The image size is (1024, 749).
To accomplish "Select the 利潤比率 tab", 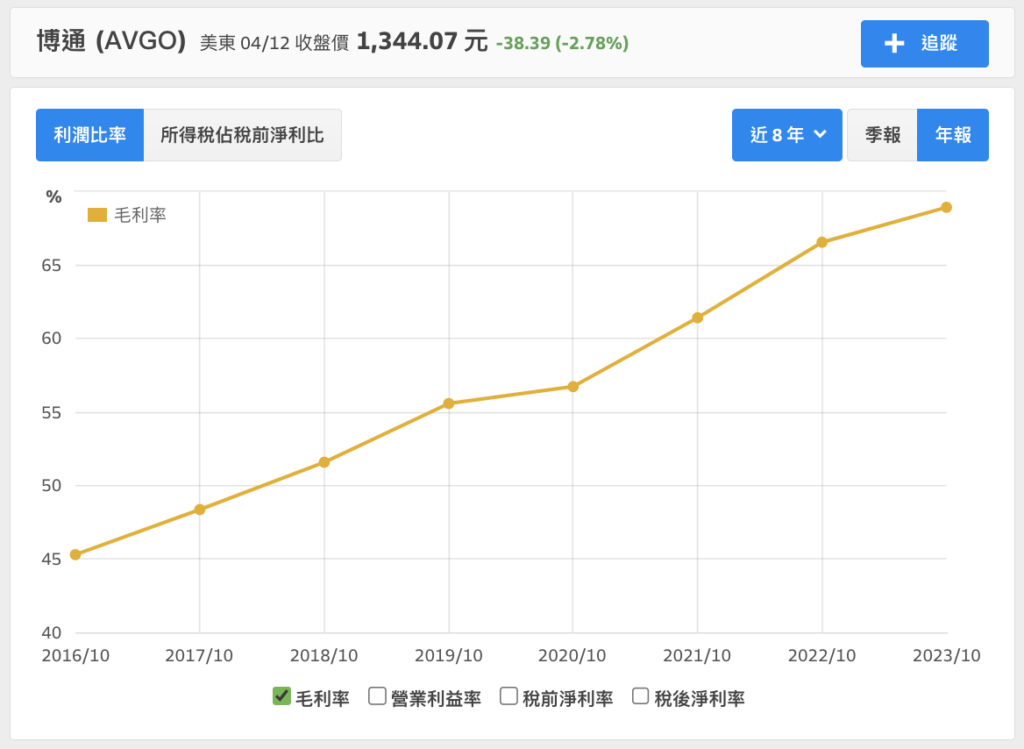I will point(89,135).
